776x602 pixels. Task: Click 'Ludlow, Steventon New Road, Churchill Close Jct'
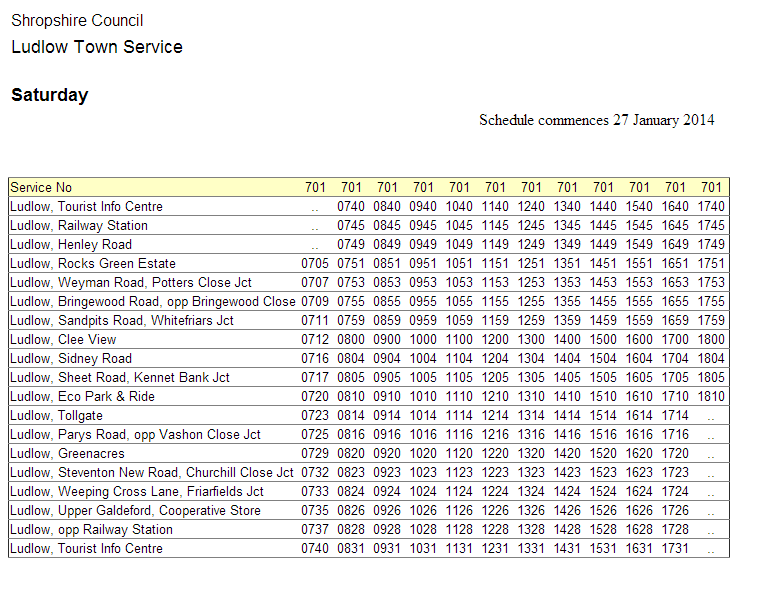click(151, 473)
